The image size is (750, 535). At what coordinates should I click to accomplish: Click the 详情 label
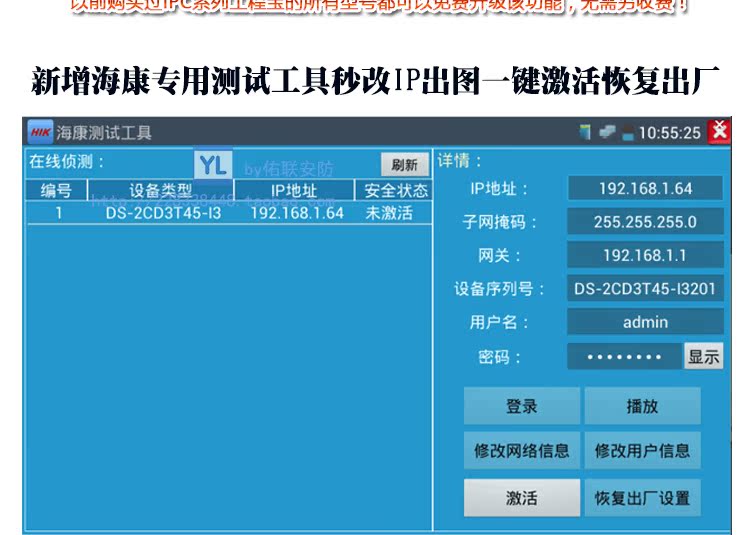(459, 161)
